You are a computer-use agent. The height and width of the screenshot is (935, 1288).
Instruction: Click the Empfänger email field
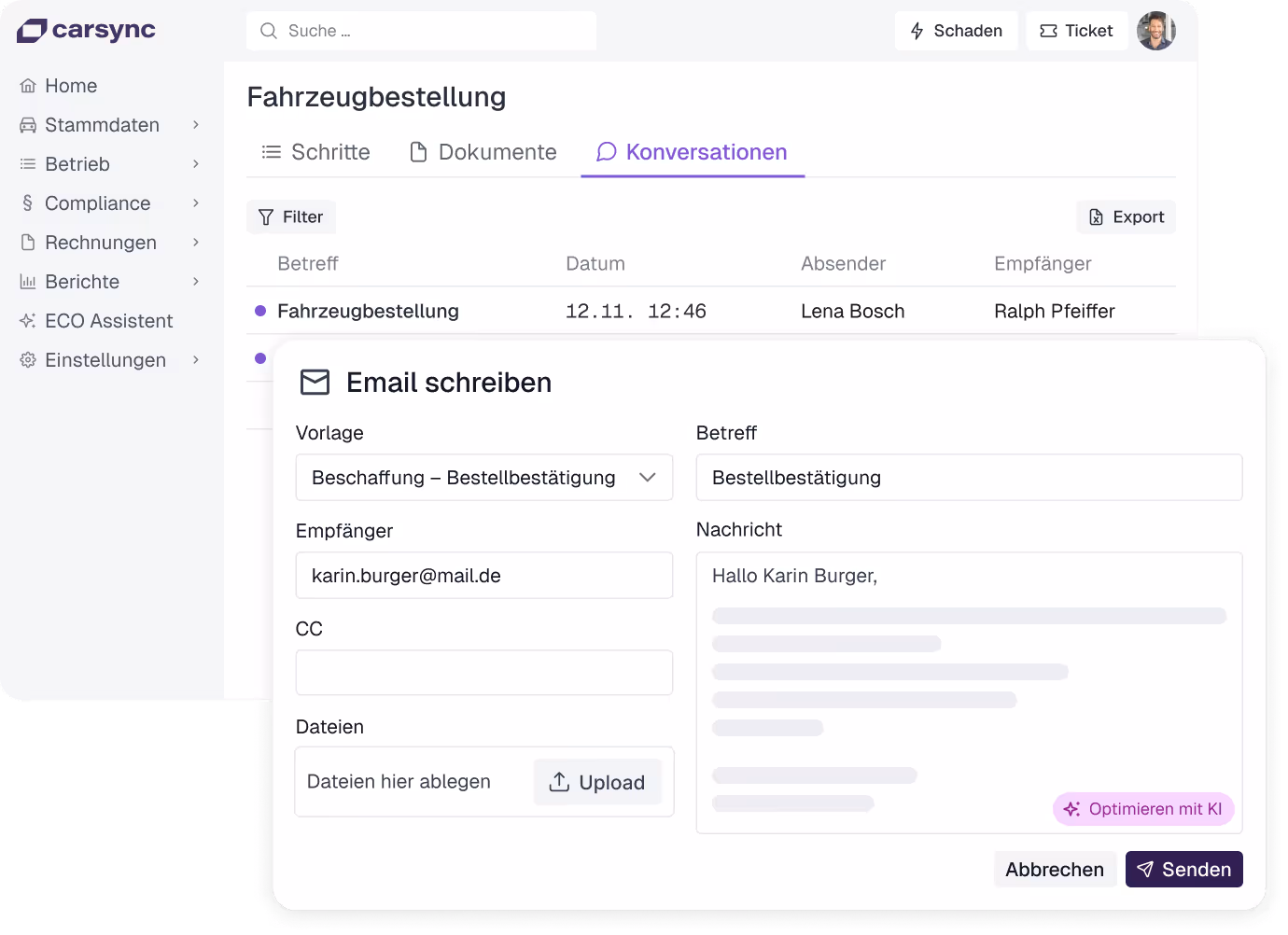pos(484,576)
